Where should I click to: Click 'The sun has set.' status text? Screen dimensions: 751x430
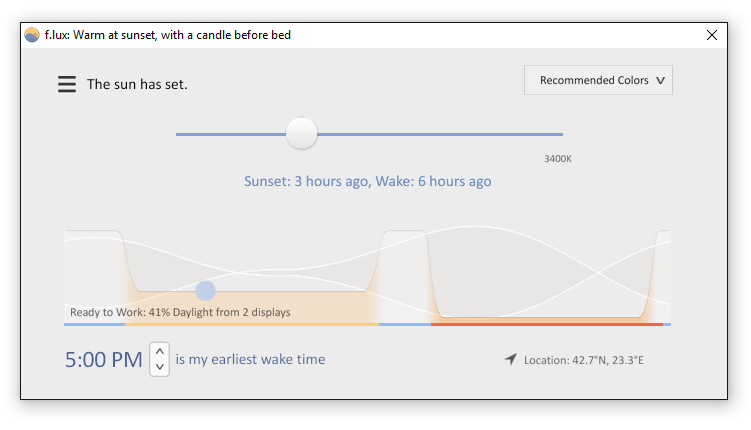pyautogui.click(x=137, y=84)
